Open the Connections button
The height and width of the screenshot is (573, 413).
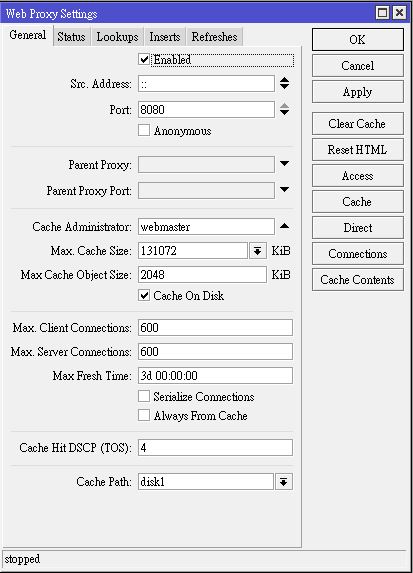[358, 254]
